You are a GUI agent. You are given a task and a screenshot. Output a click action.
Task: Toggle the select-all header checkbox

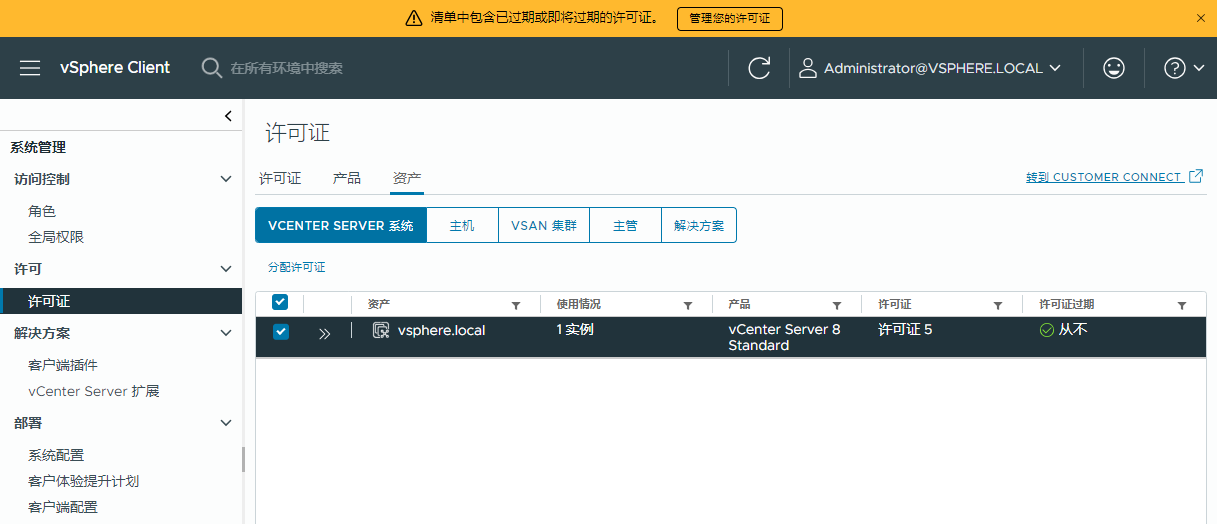[x=280, y=302]
